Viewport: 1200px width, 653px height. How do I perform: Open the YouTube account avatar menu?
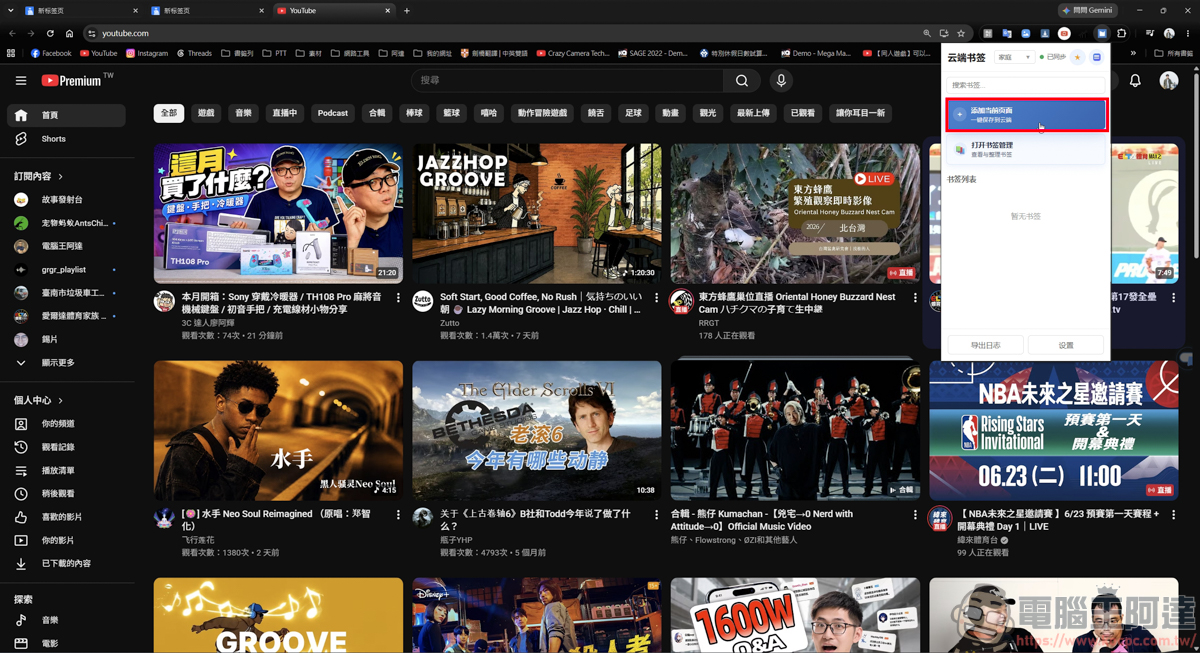(x=1169, y=81)
